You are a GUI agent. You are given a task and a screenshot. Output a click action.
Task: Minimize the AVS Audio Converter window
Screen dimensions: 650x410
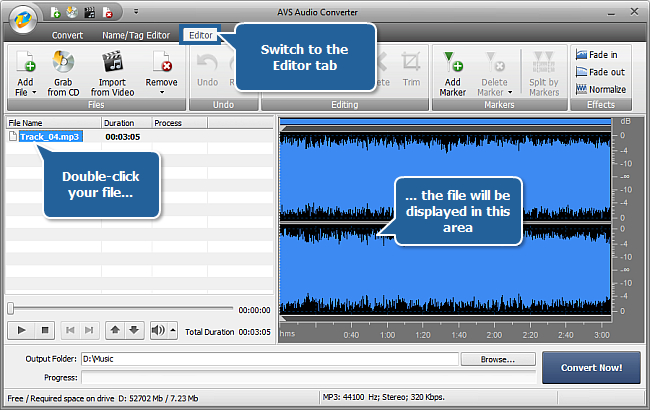coord(611,12)
